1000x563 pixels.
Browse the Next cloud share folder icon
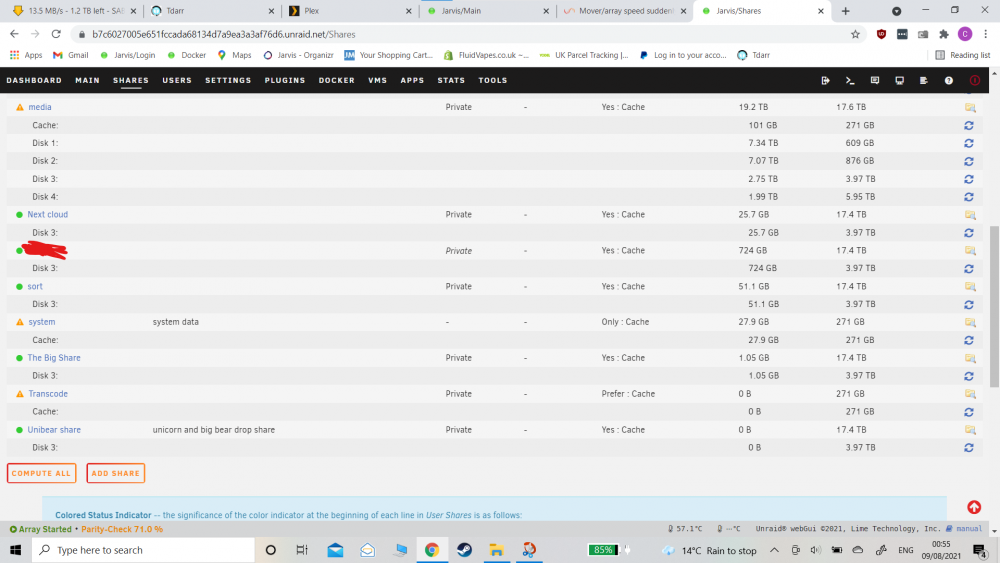click(970, 215)
